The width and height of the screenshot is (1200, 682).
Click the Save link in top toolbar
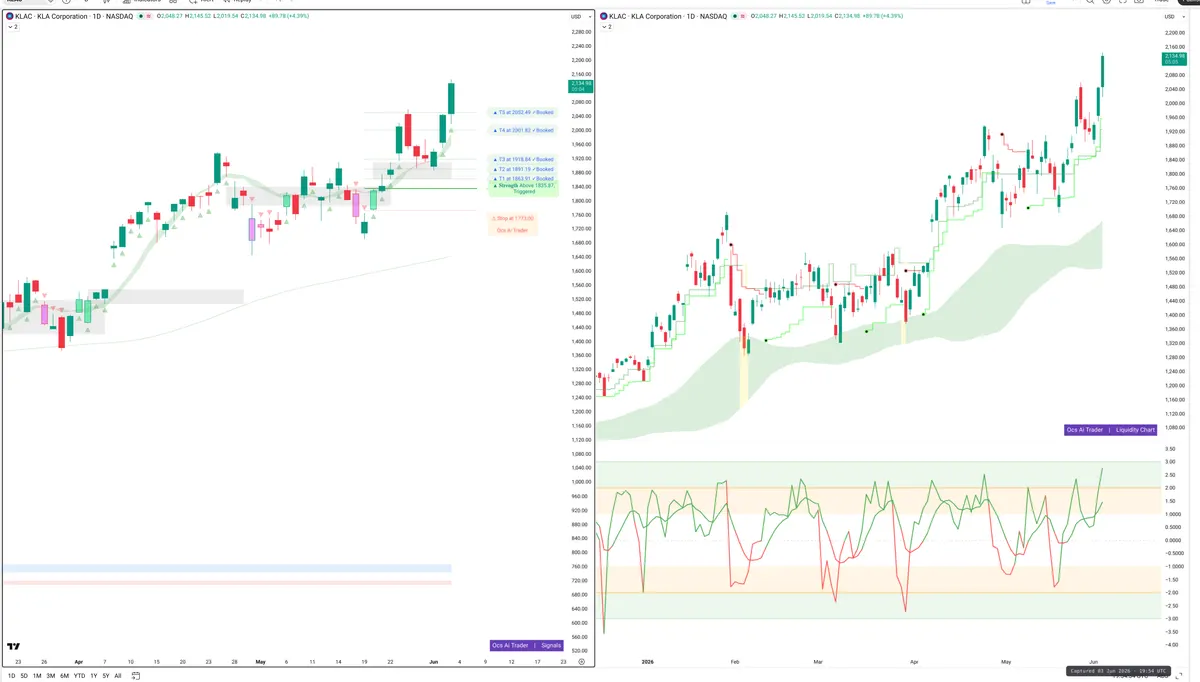click(x=1050, y=3)
